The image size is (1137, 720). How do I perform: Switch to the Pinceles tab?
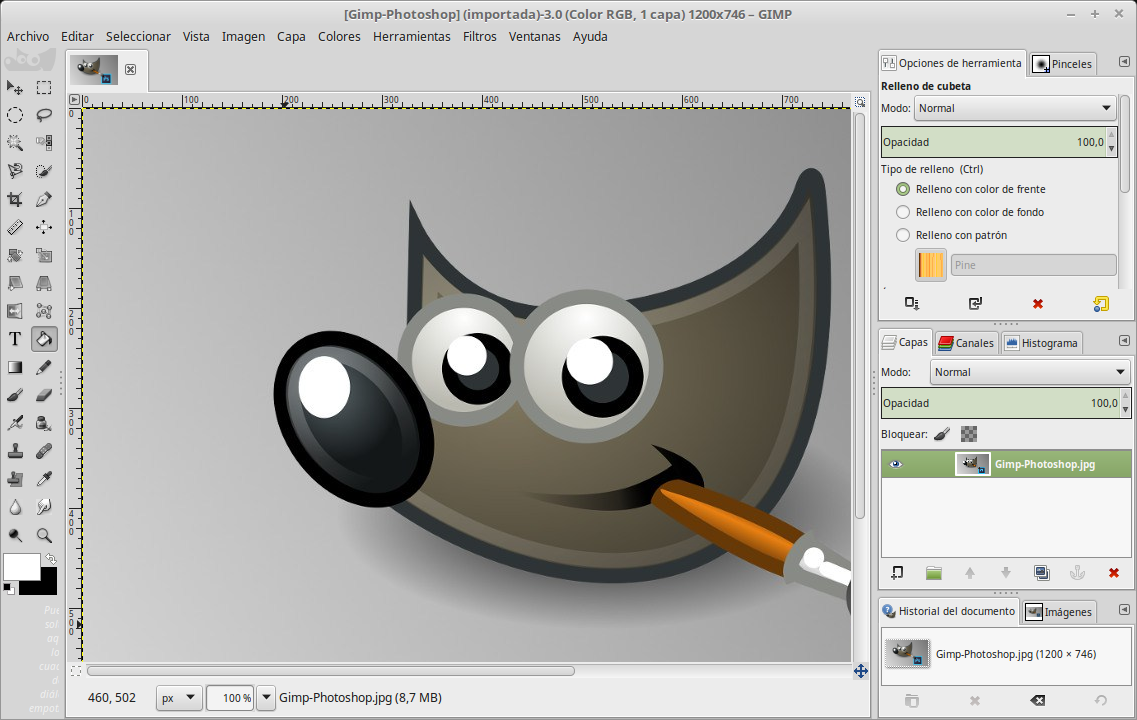[1063, 64]
